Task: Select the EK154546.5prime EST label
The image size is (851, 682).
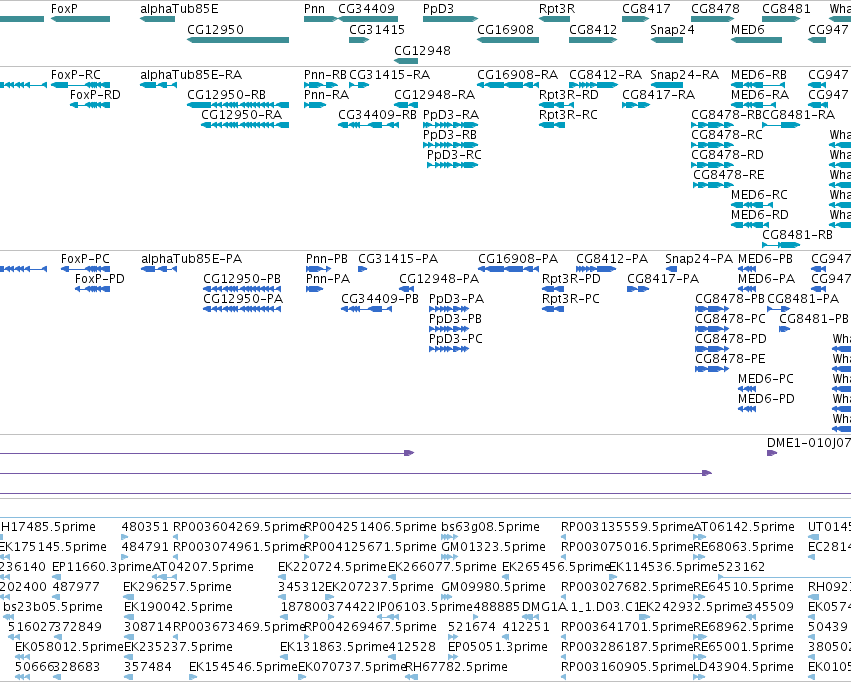Action: pos(243,666)
